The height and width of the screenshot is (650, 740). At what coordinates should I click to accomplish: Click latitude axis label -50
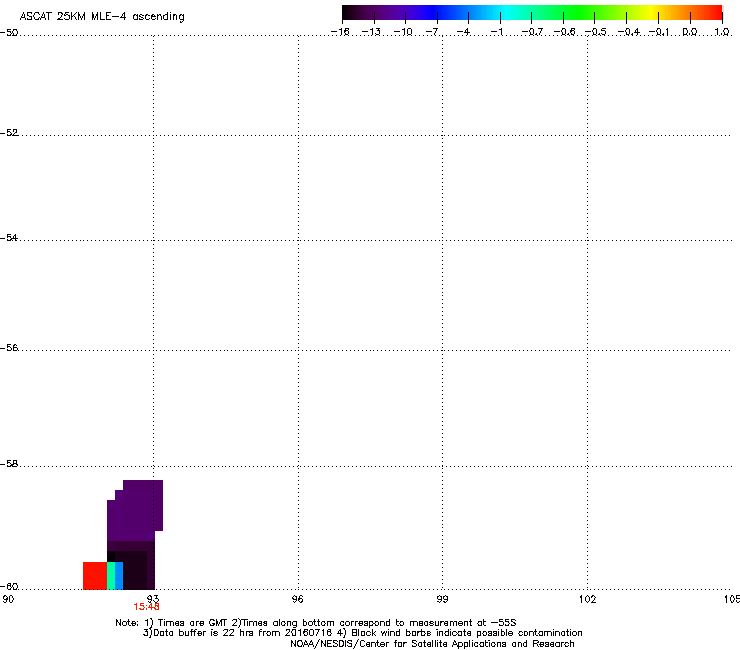click(x=9, y=33)
